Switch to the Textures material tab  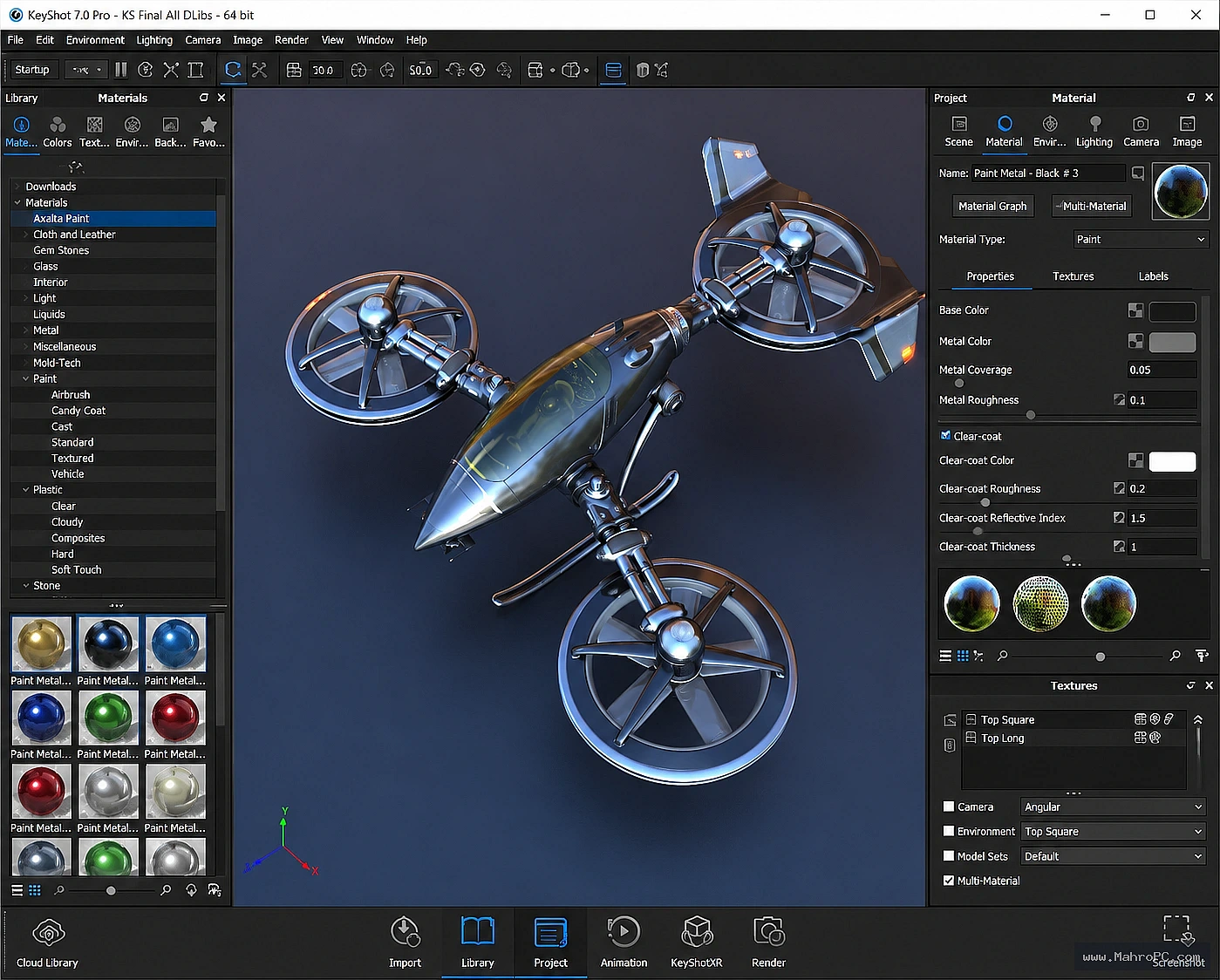pos(1073,276)
